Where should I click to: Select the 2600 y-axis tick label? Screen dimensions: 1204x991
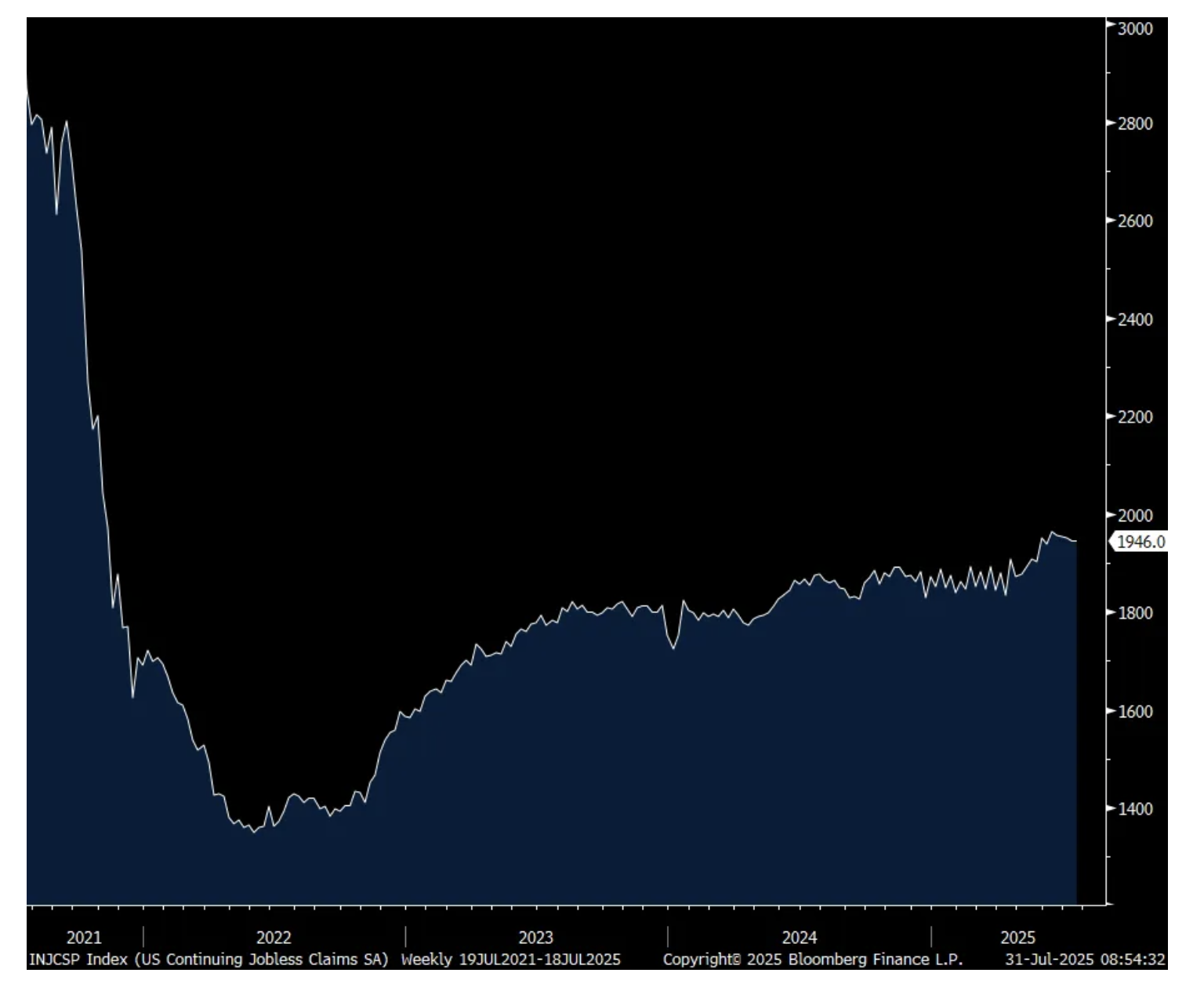(1135, 221)
